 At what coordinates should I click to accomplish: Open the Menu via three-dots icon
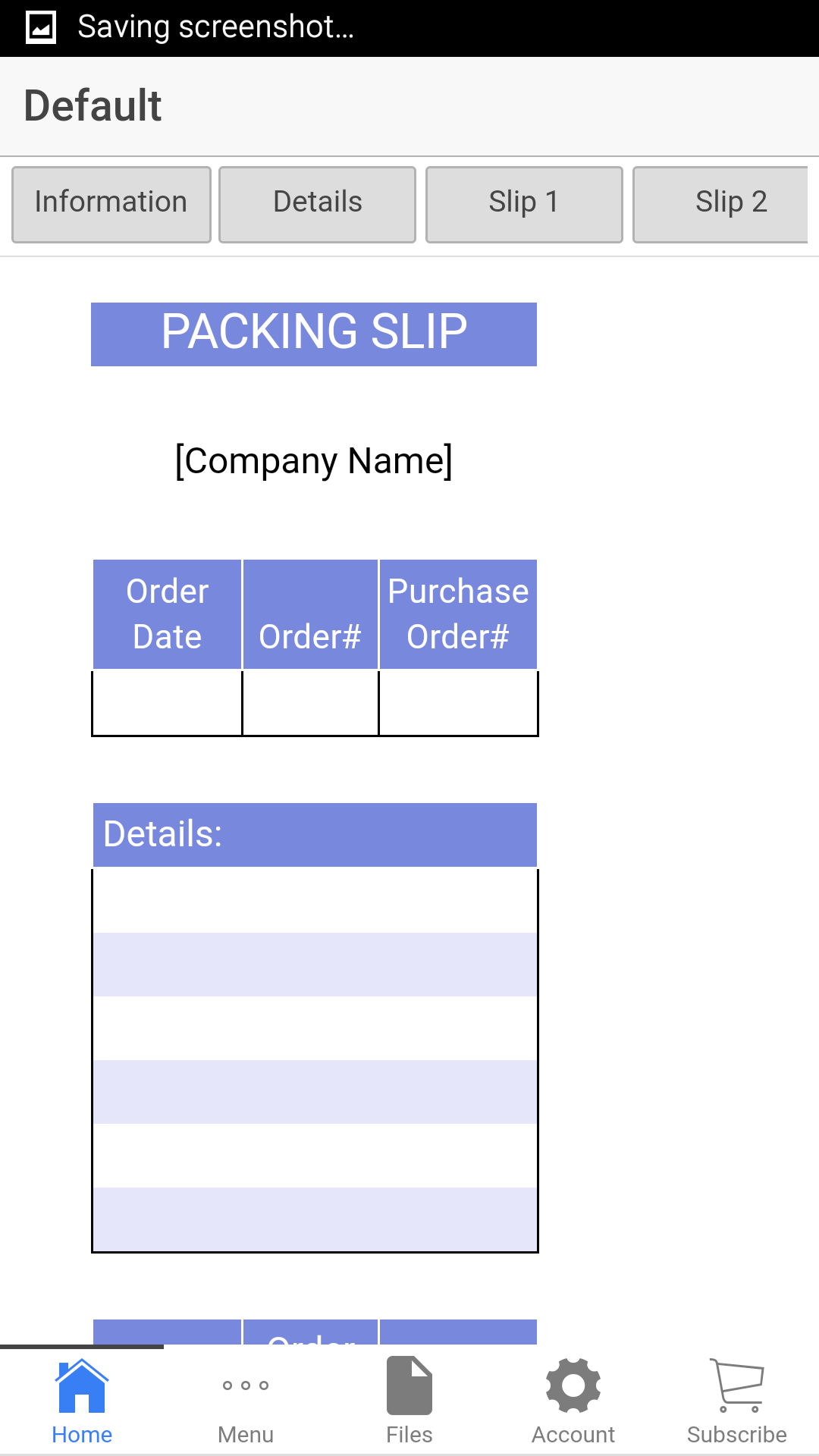[245, 1385]
